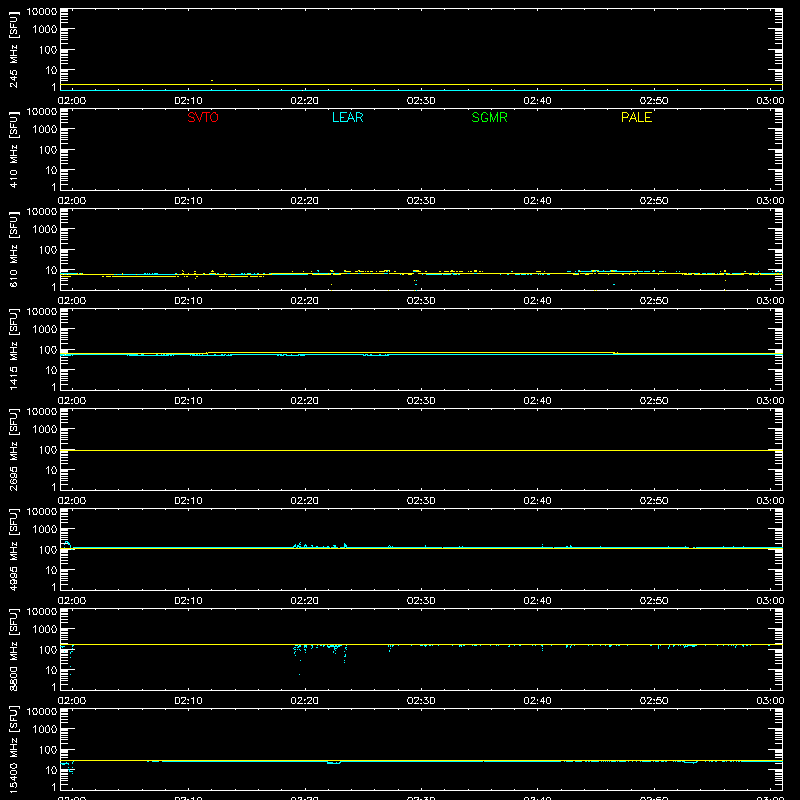Click 02:50 time label below 410 MHz panel

click(x=654, y=201)
